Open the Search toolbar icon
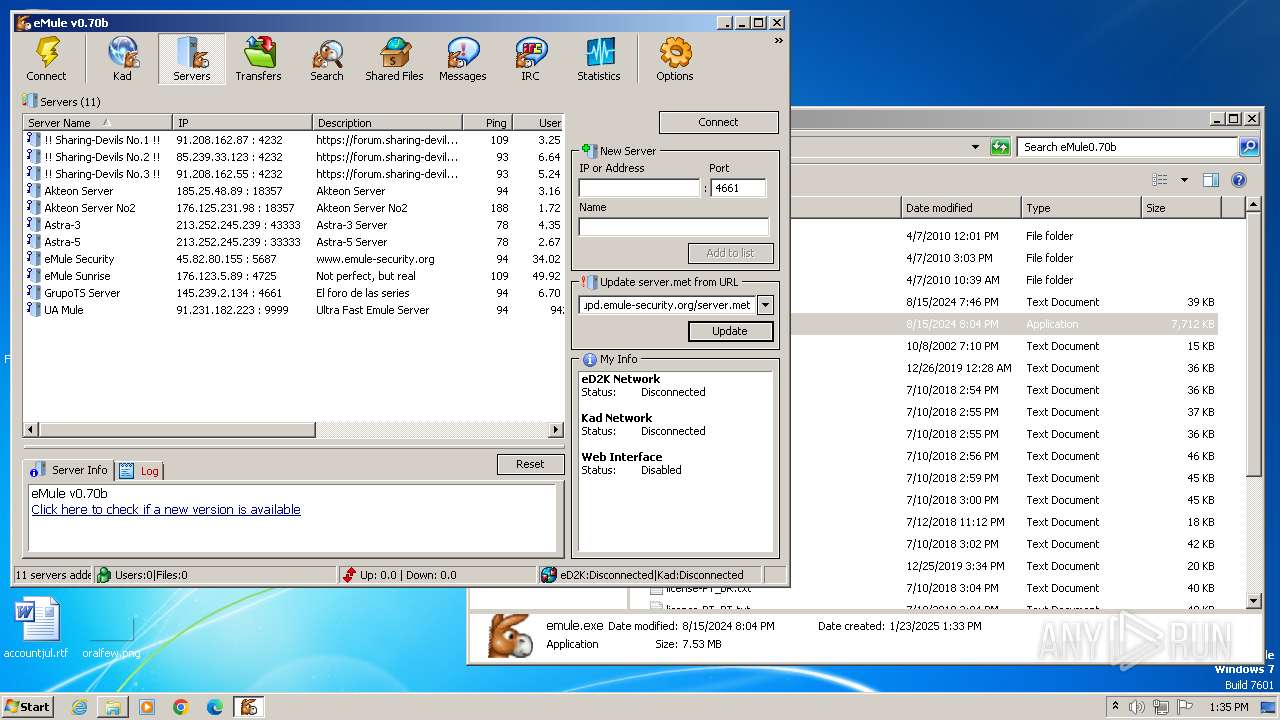Screen dimensions: 1280x720 point(326,59)
